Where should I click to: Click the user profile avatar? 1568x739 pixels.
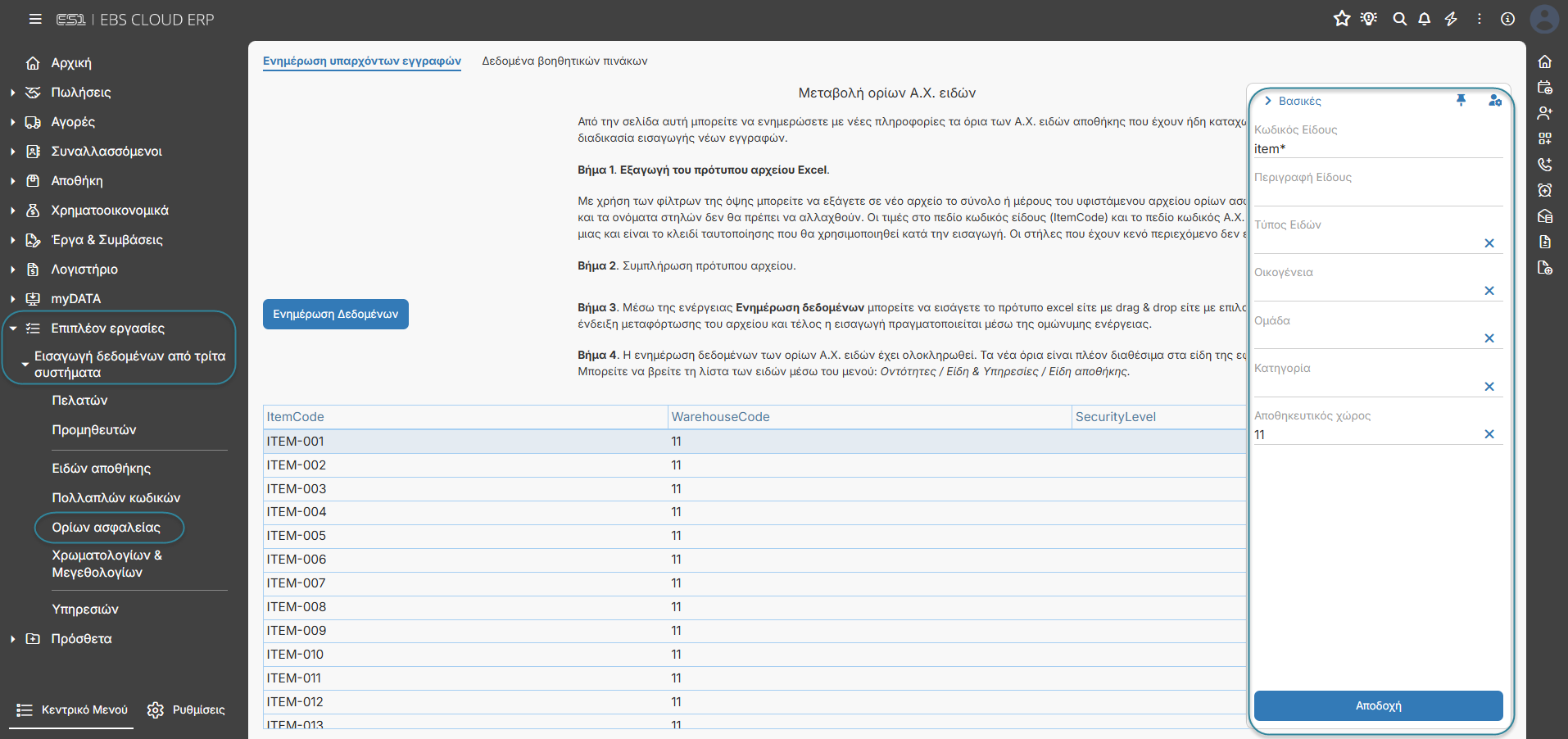(1544, 19)
